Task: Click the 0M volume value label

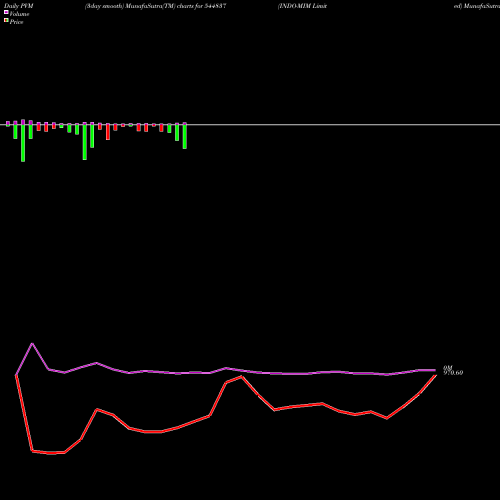Action: pyautogui.click(x=448, y=368)
